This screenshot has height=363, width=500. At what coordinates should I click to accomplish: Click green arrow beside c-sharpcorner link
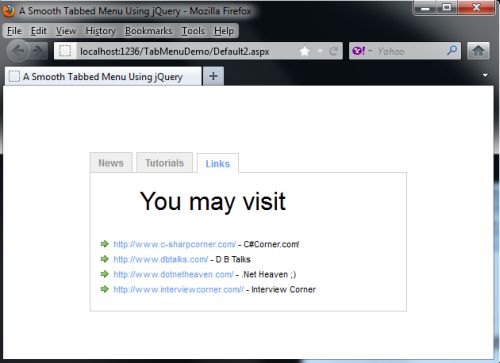105,244
